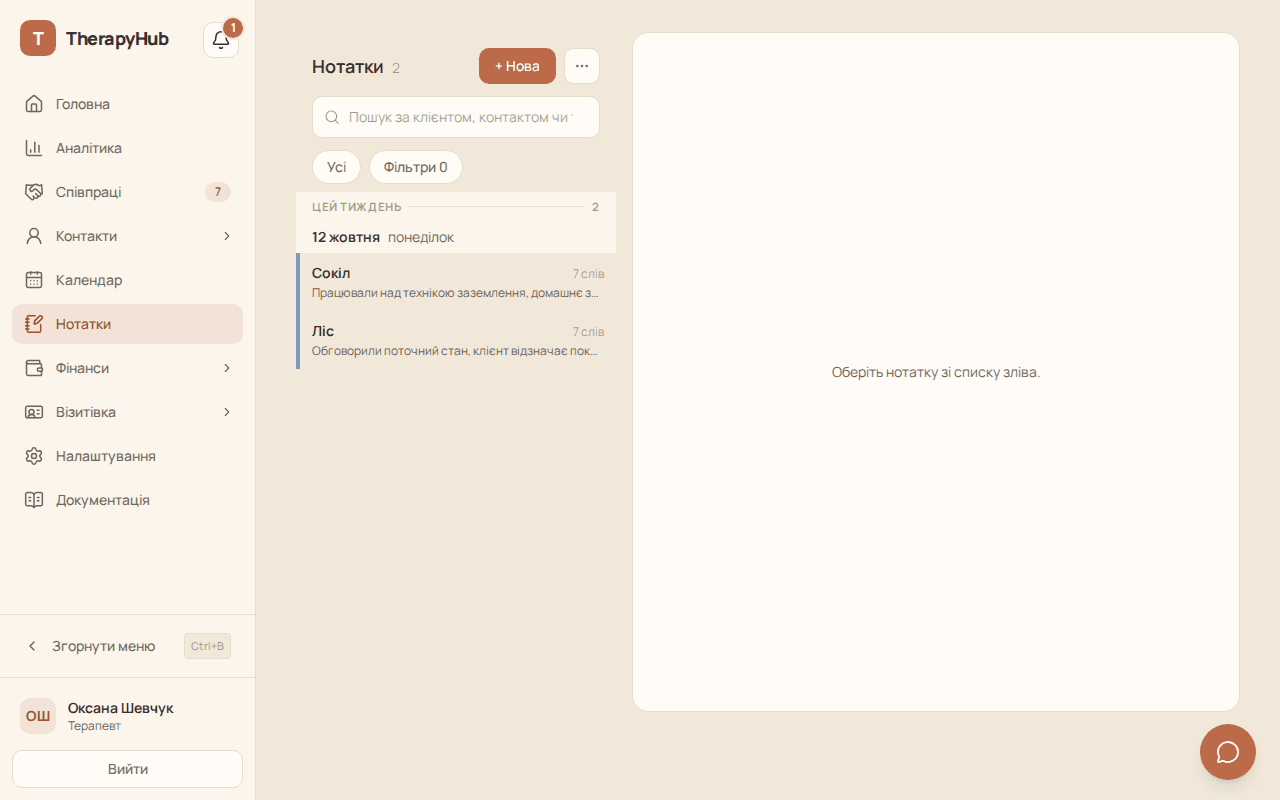Create a note with + Нова
The image size is (1280, 800).
click(517, 66)
